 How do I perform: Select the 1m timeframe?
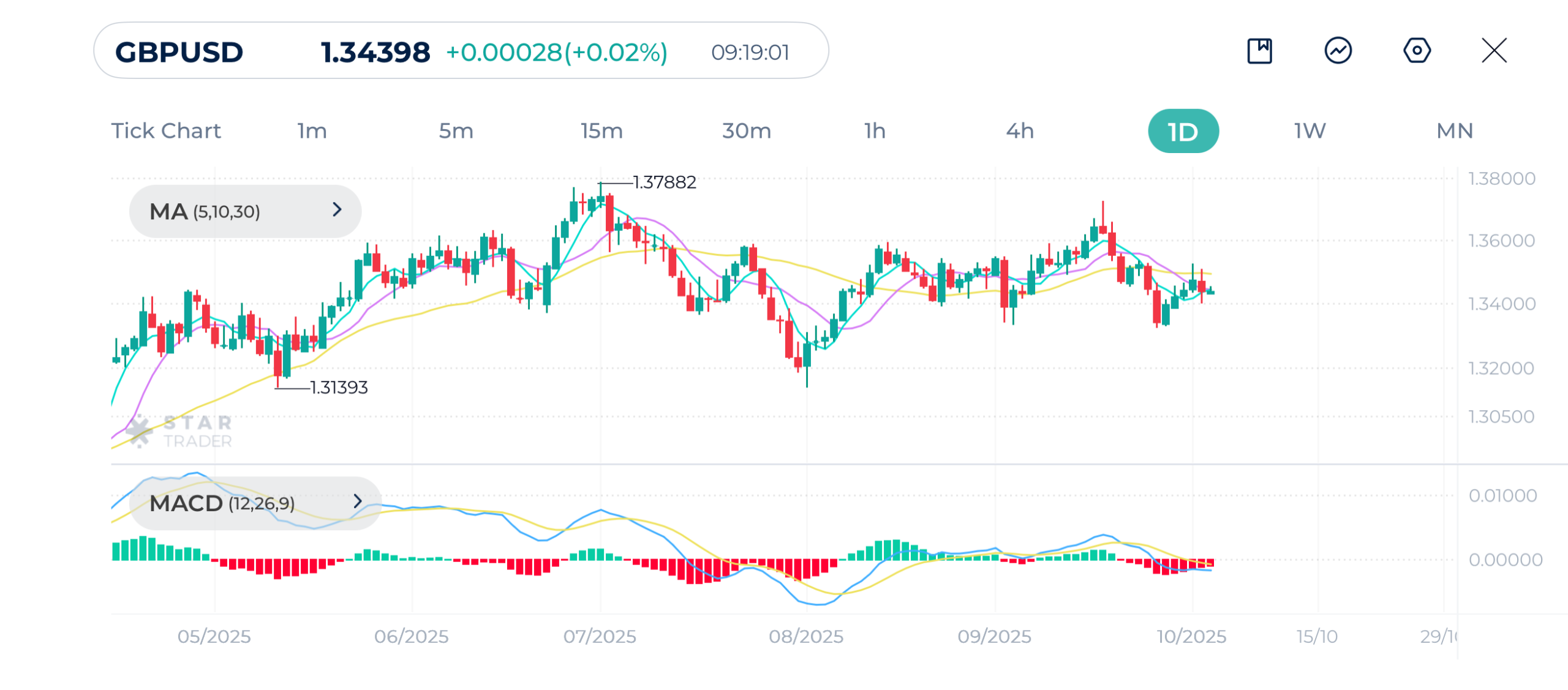[312, 131]
